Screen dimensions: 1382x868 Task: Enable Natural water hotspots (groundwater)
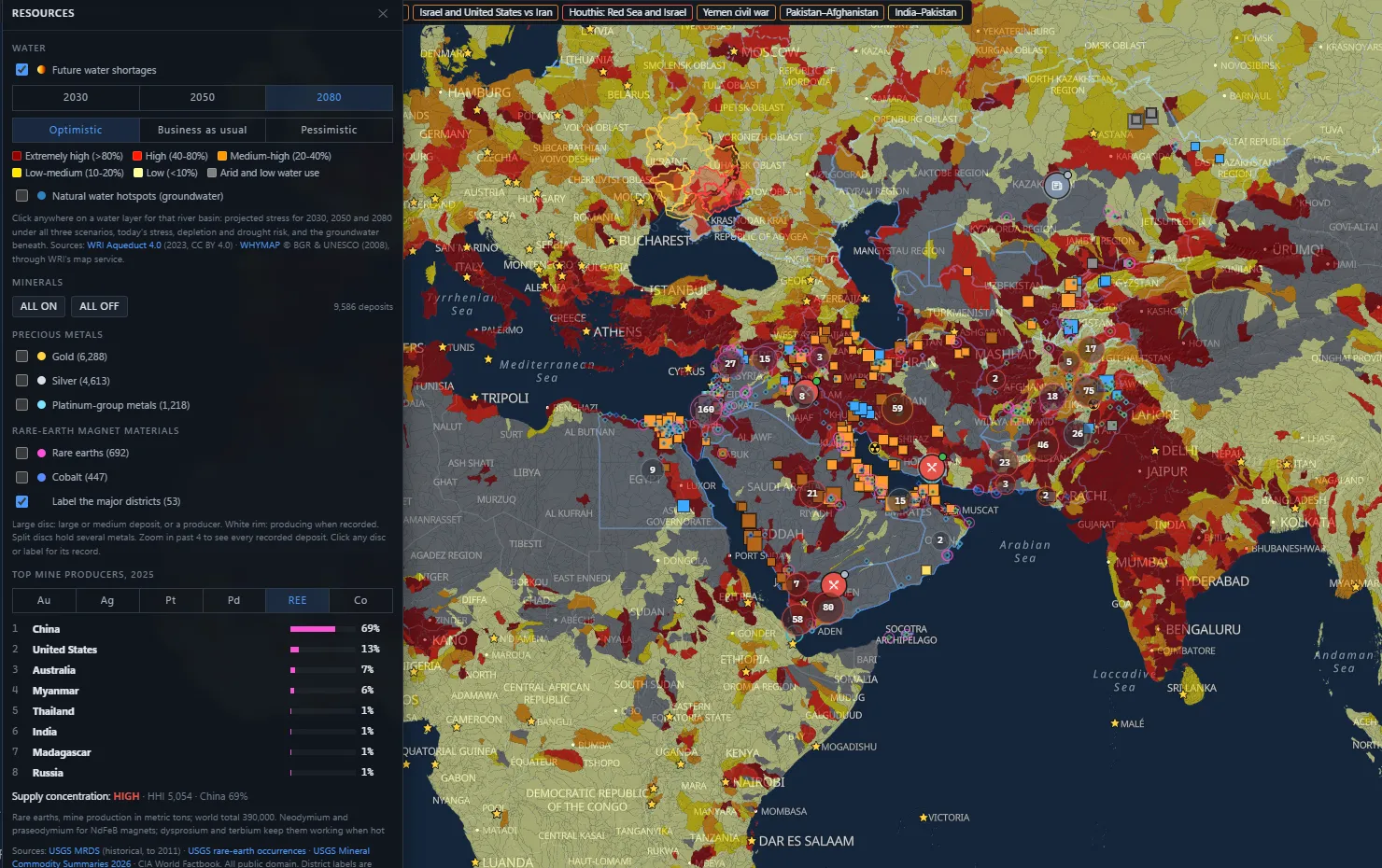21,196
